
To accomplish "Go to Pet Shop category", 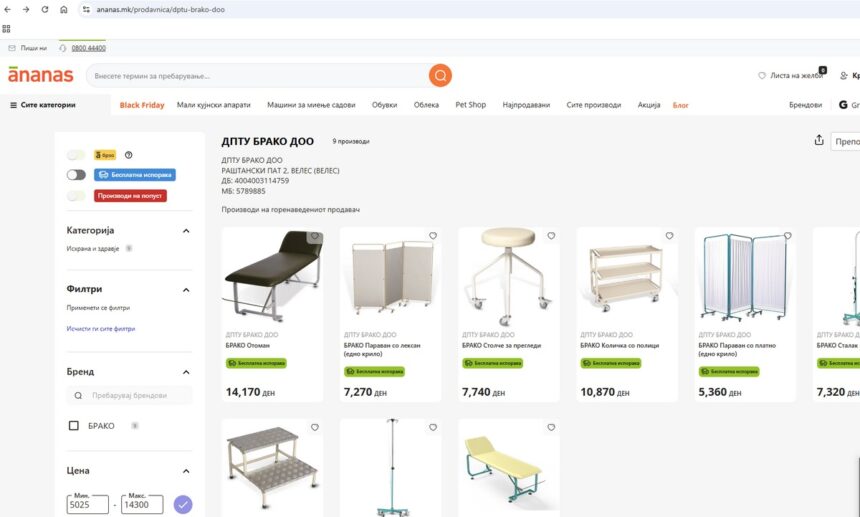I will click(470, 105).
